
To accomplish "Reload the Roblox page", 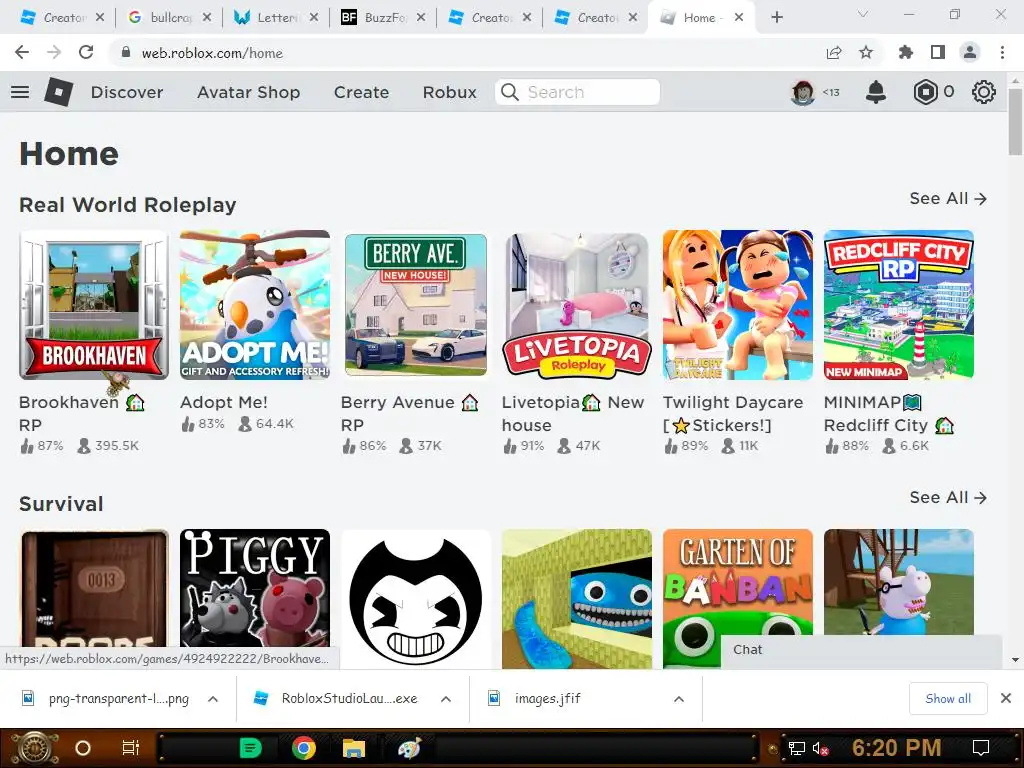I will [86, 52].
